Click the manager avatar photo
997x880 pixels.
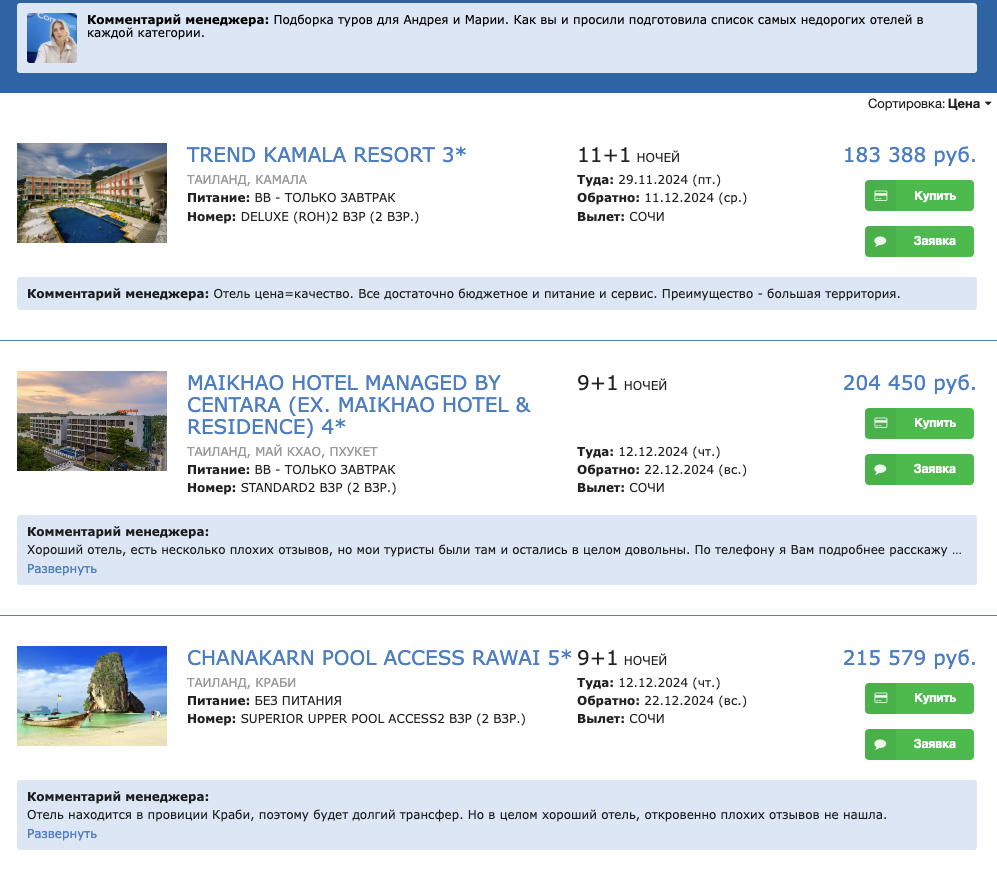[x=52, y=38]
